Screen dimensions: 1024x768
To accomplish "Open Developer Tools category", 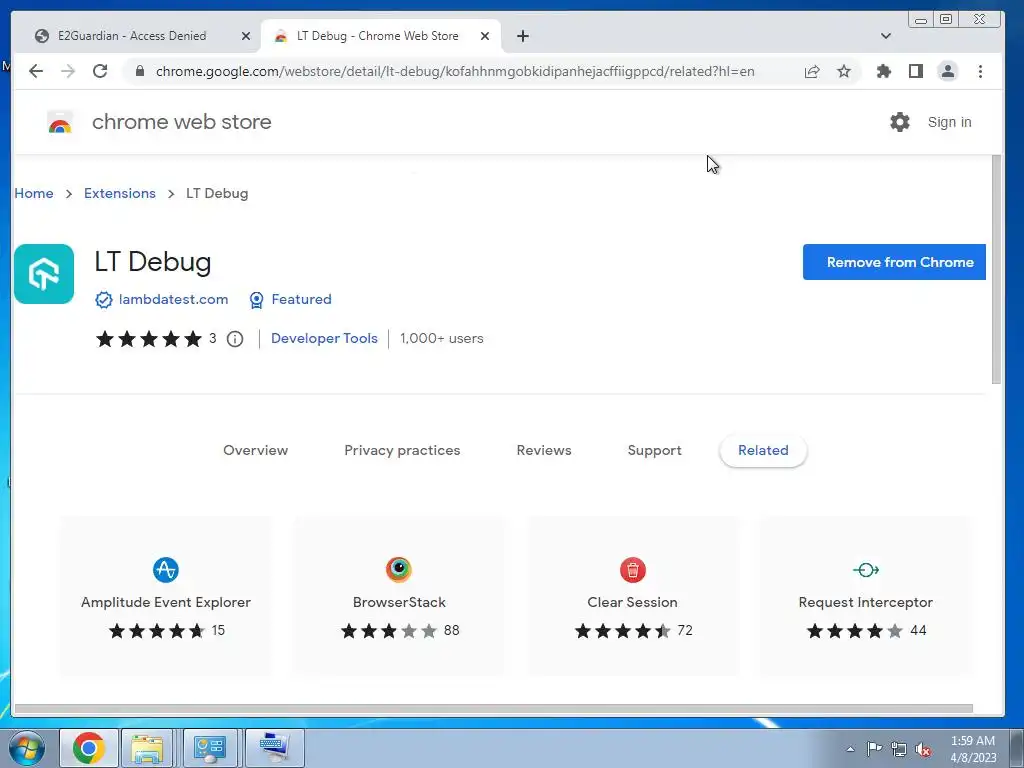I will pos(324,338).
